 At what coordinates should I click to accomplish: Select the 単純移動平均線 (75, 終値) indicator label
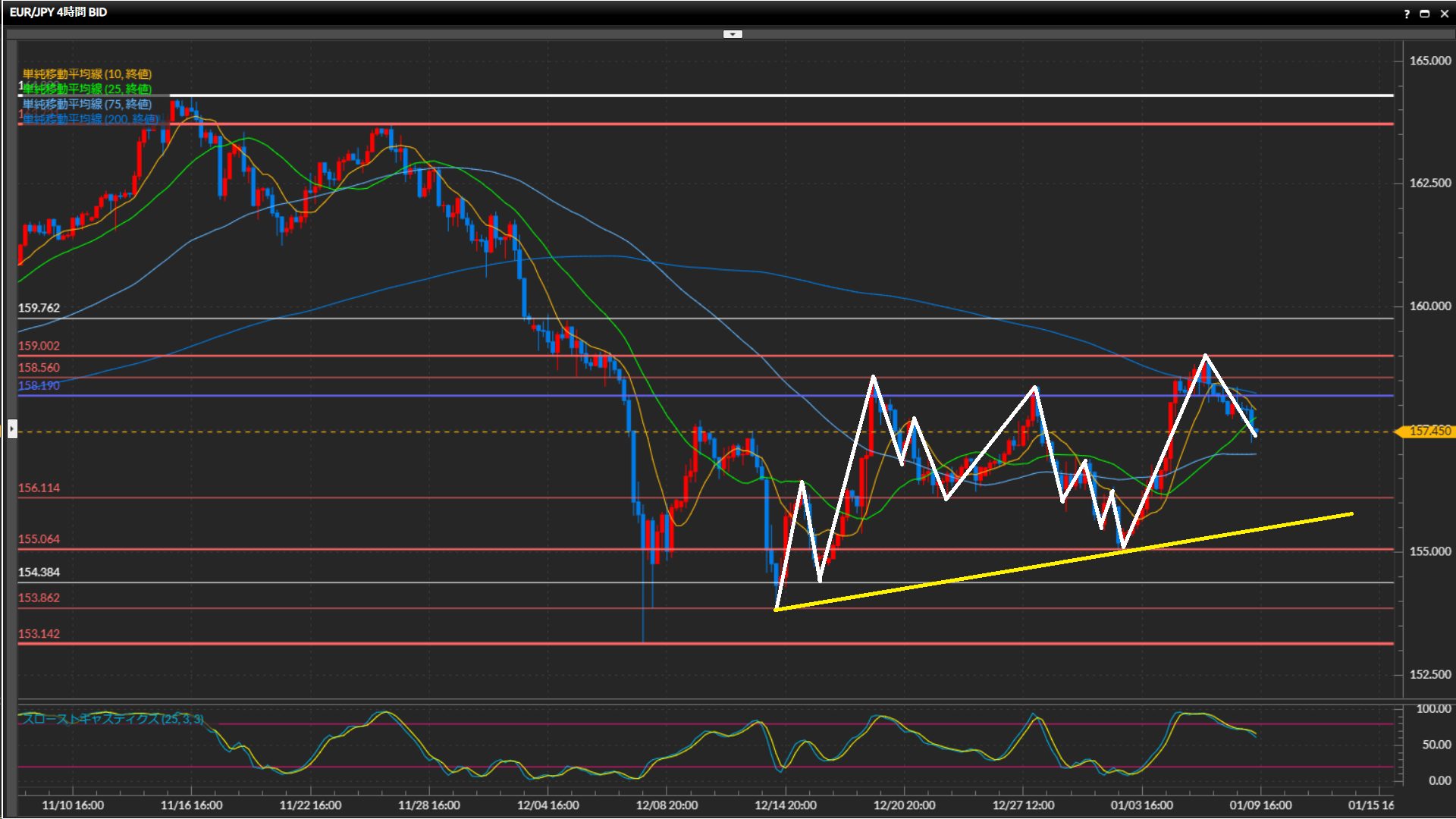pyautogui.click(x=87, y=104)
